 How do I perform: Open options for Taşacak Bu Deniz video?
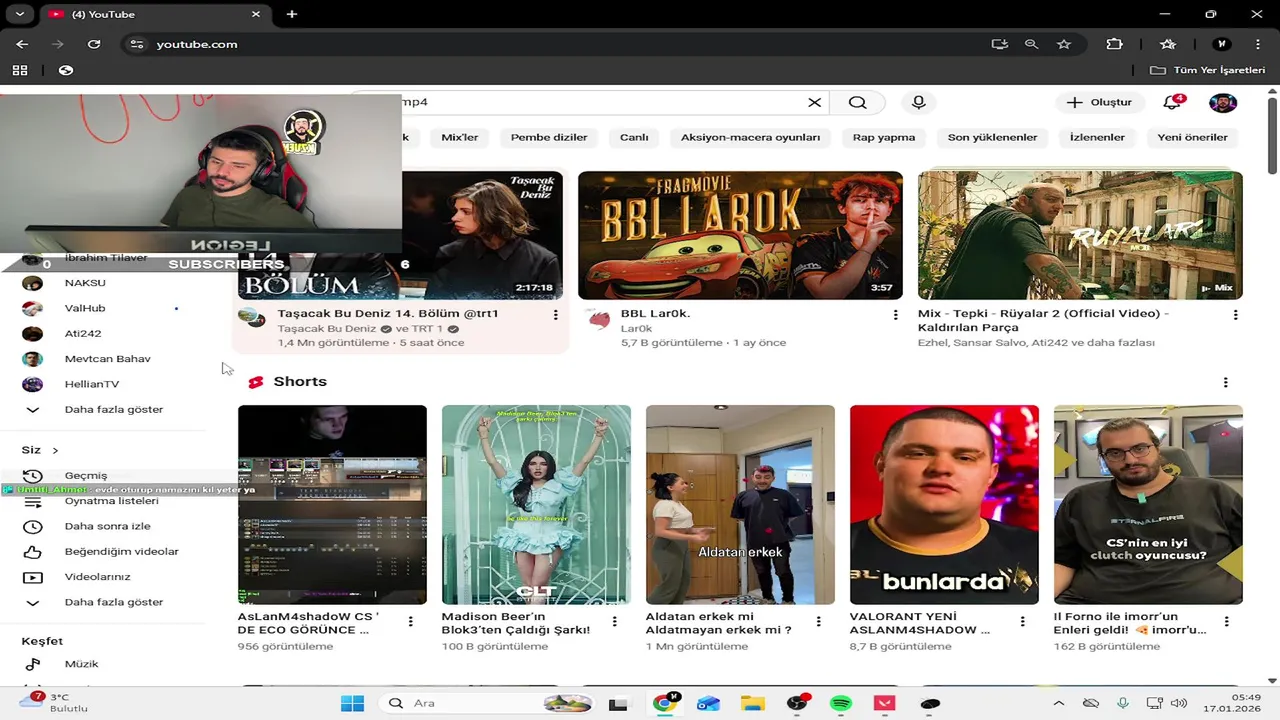point(555,315)
